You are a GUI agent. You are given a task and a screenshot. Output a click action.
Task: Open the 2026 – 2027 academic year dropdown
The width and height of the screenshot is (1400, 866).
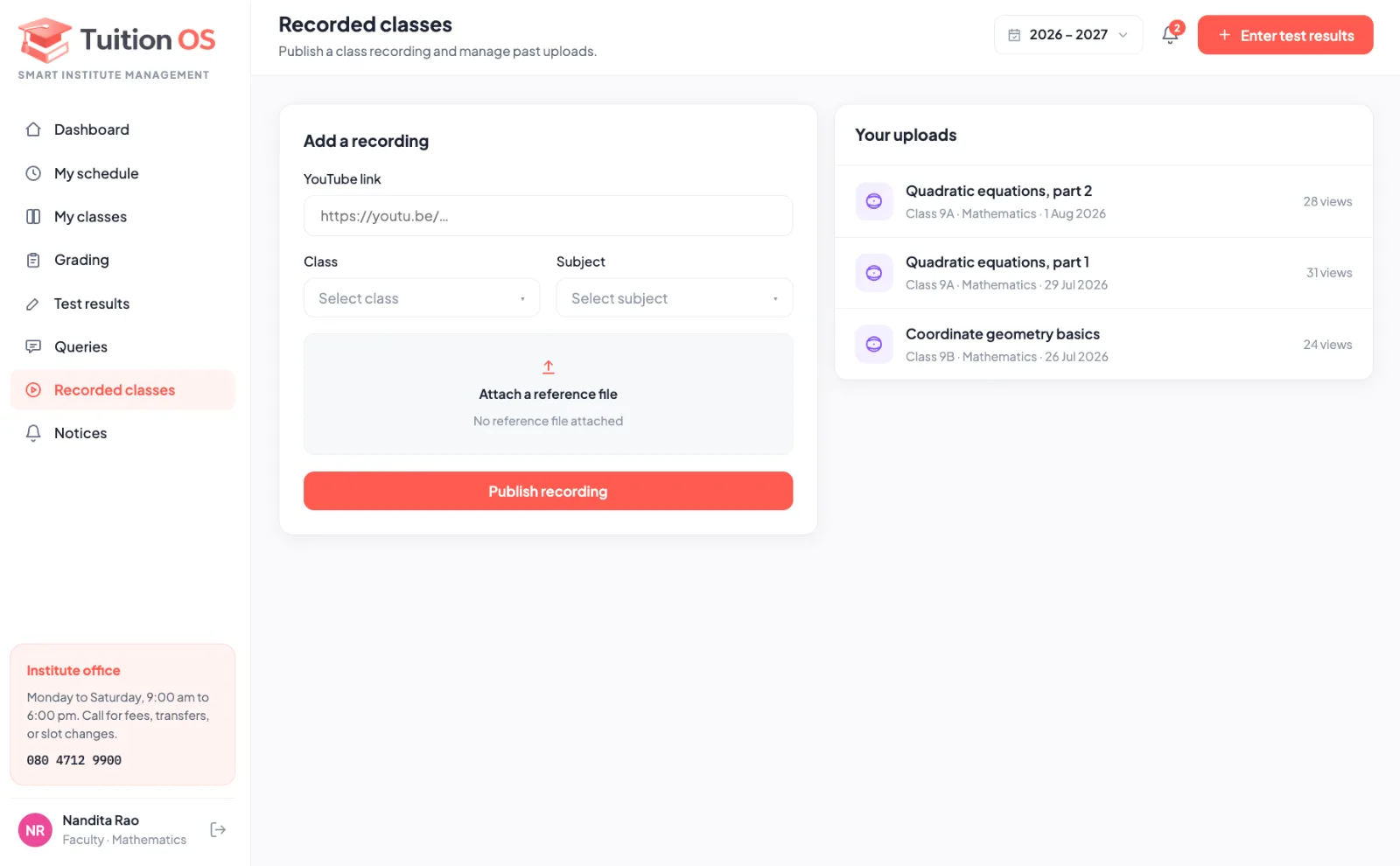[x=1068, y=35]
